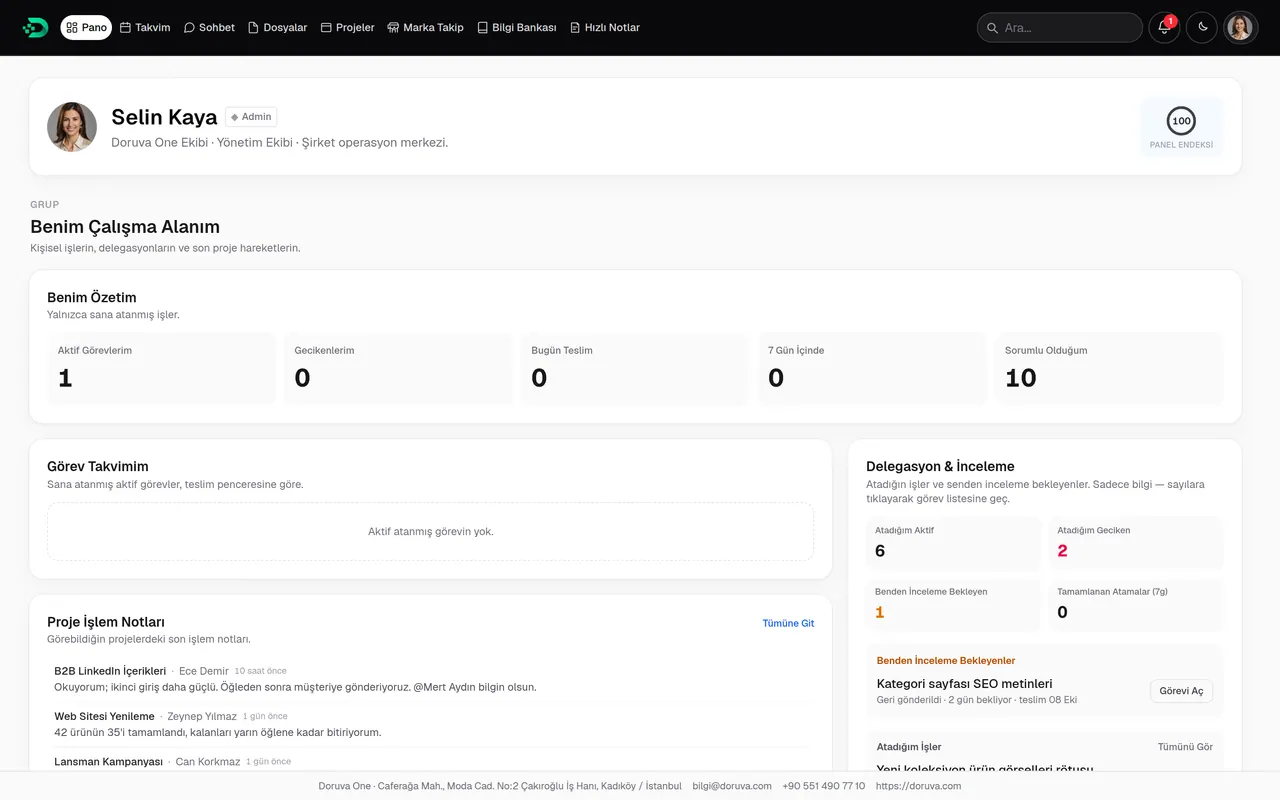Screen dimensions: 1280x800
Task: Click Tümünü Gör link
Action: pyautogui.click(x=1185, y=747)
